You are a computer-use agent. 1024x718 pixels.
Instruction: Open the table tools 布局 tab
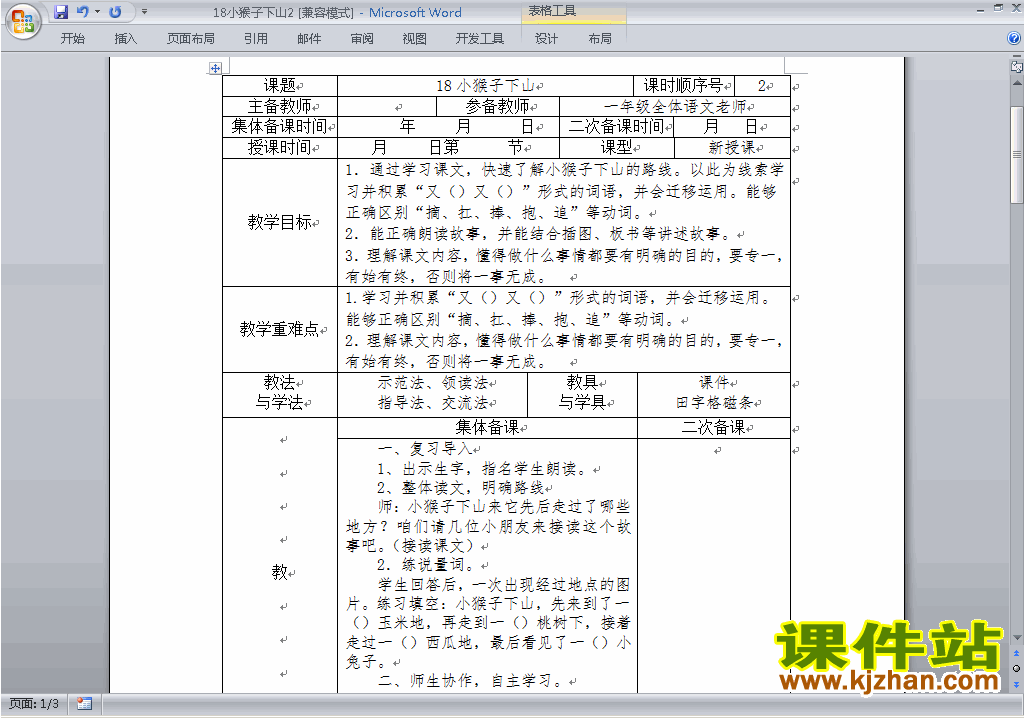(600, 39)
